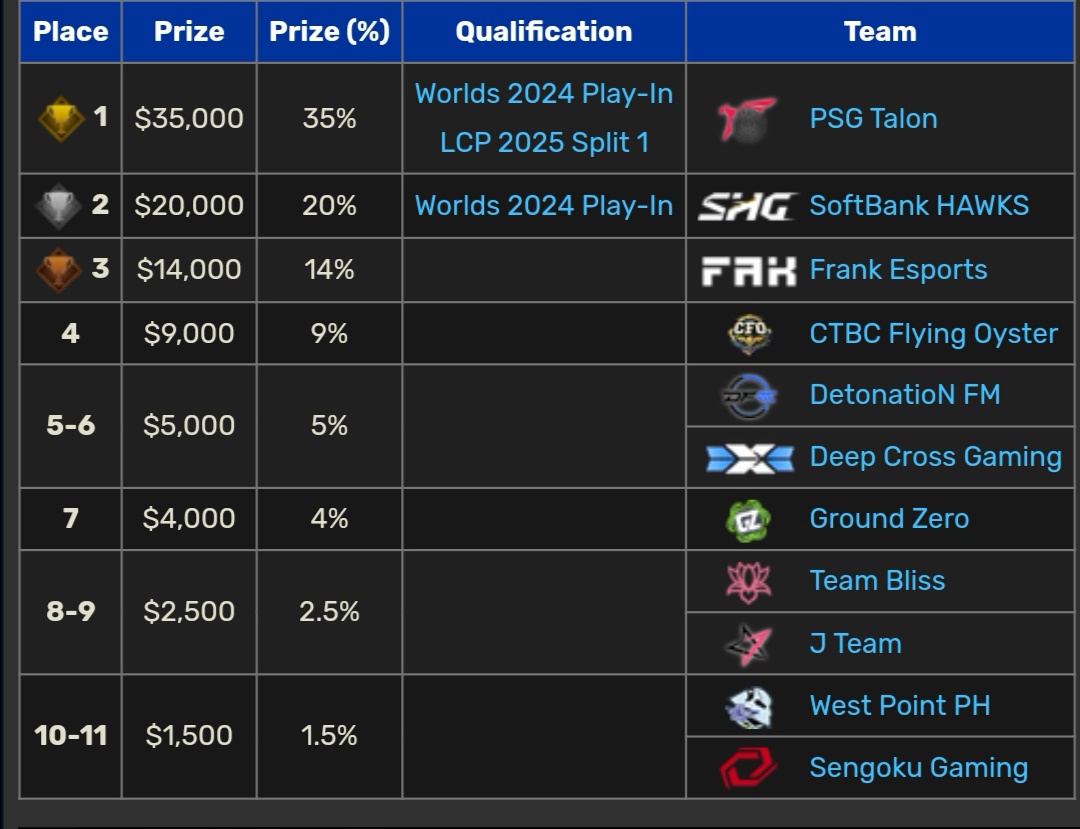Click the West Point PH logo

click(749, 707)
